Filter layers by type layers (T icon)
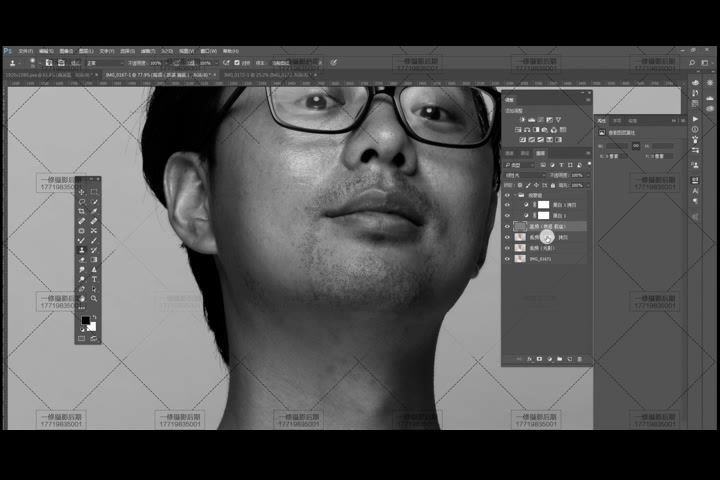 tap(562, 165)
